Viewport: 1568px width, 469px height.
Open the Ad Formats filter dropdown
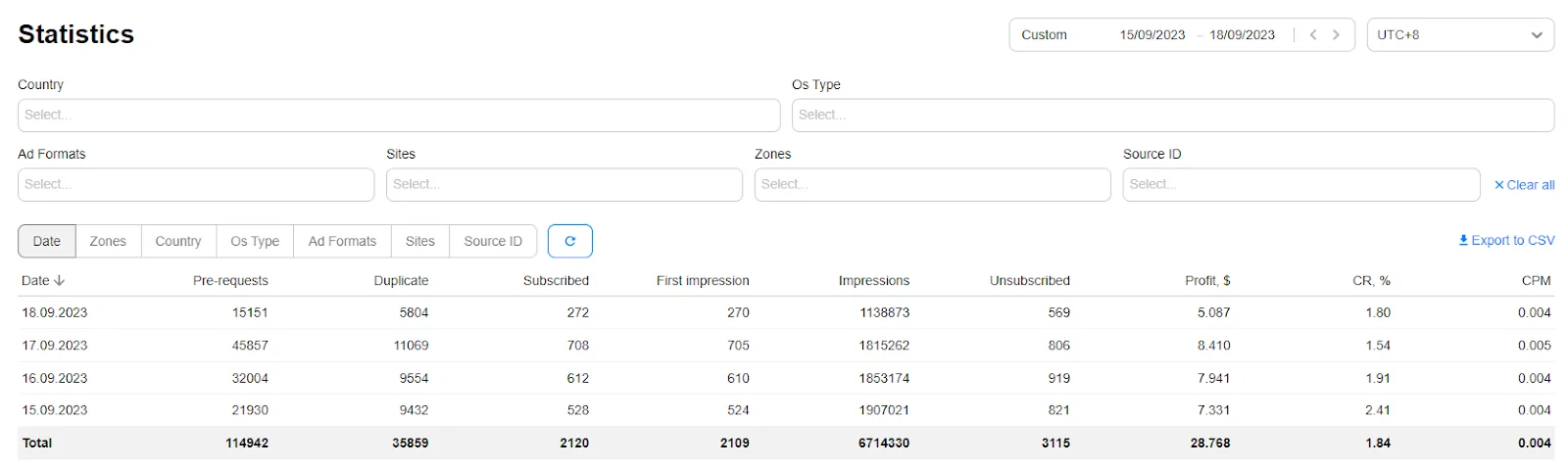[x=196, y=184]
